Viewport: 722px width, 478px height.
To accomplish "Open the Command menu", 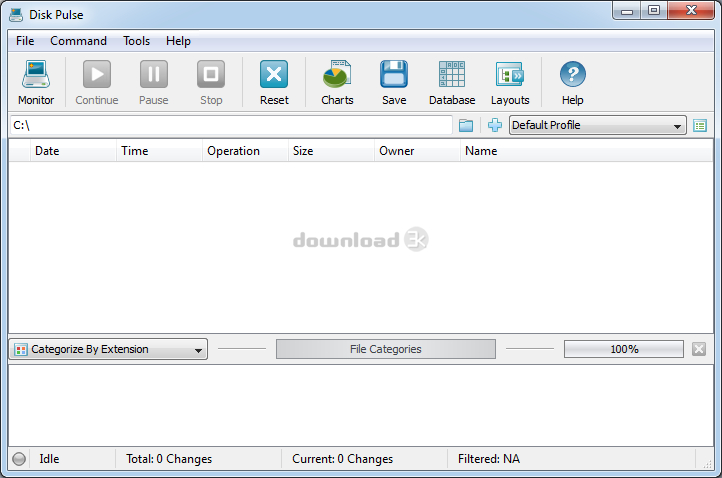I will [78, 41].
